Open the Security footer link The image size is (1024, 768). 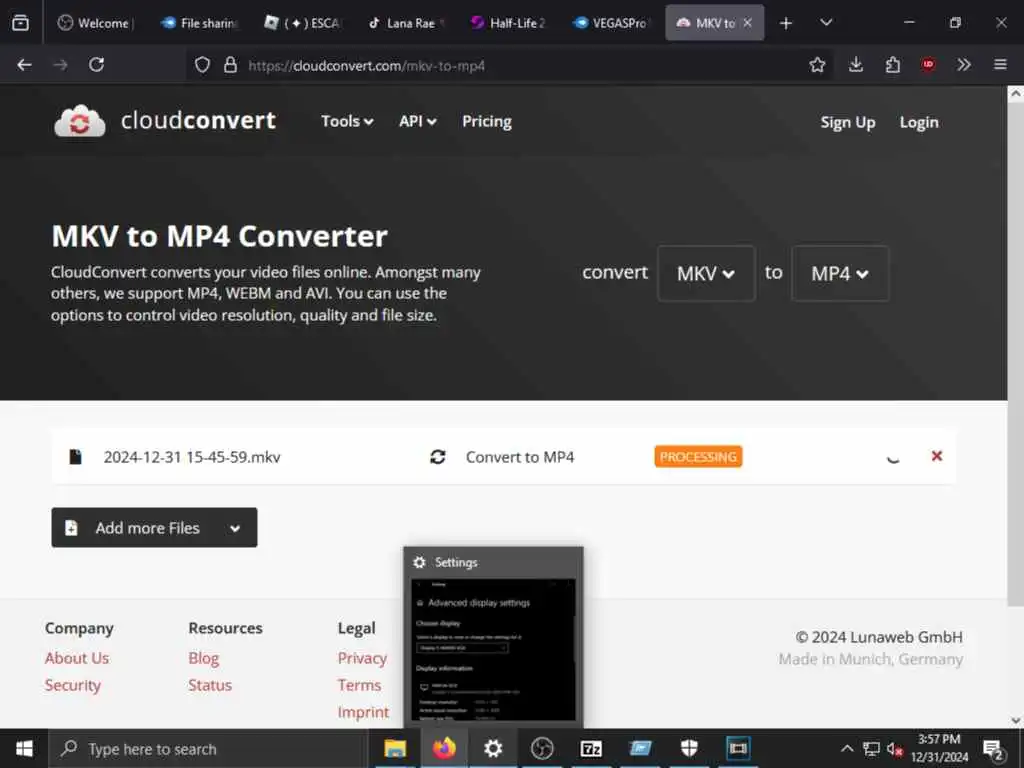(x=72, y=685)
